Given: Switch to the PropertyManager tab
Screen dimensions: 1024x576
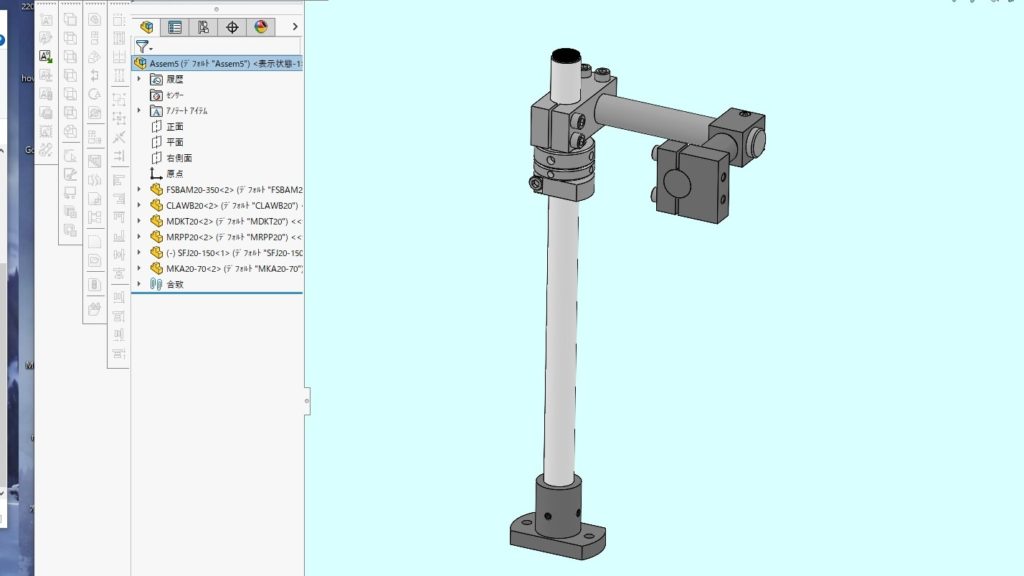Looking at the screenshot, I should coord(175,27).
